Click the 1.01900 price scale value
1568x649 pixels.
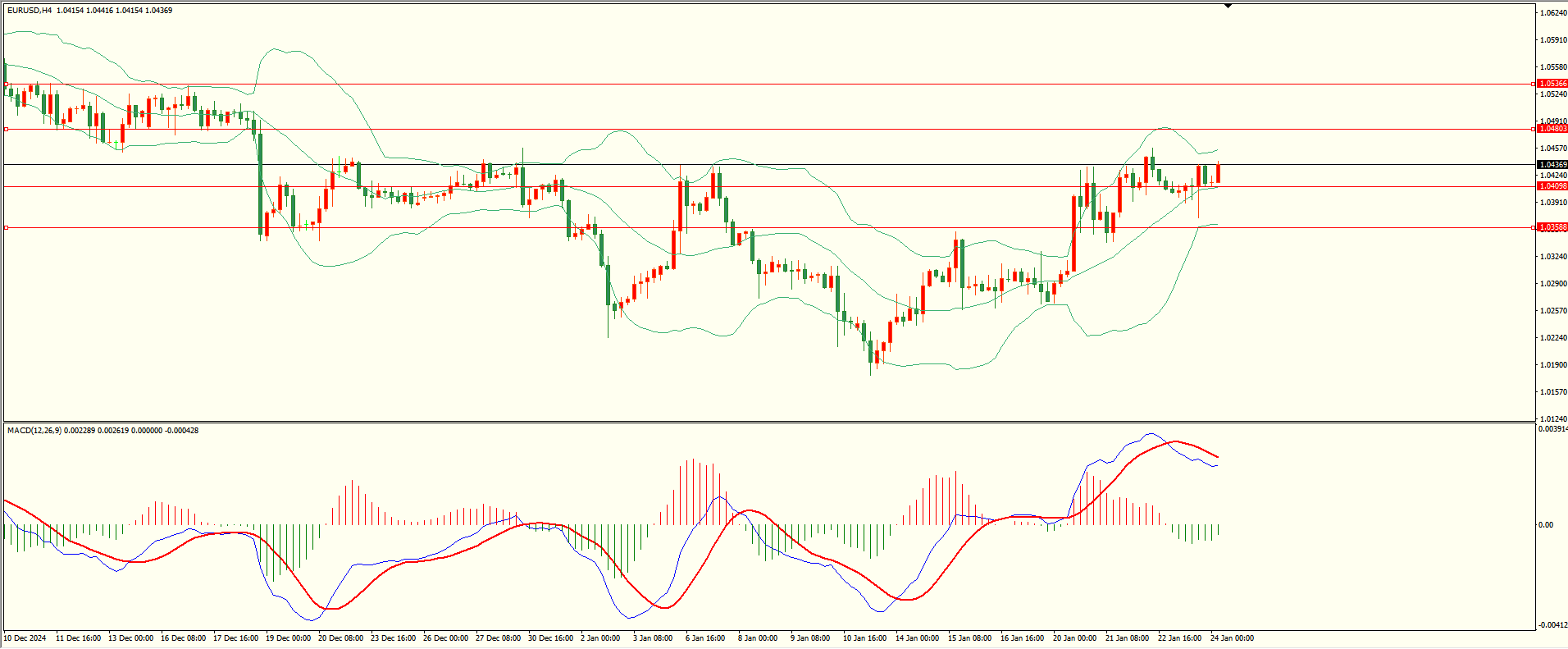1553,365
